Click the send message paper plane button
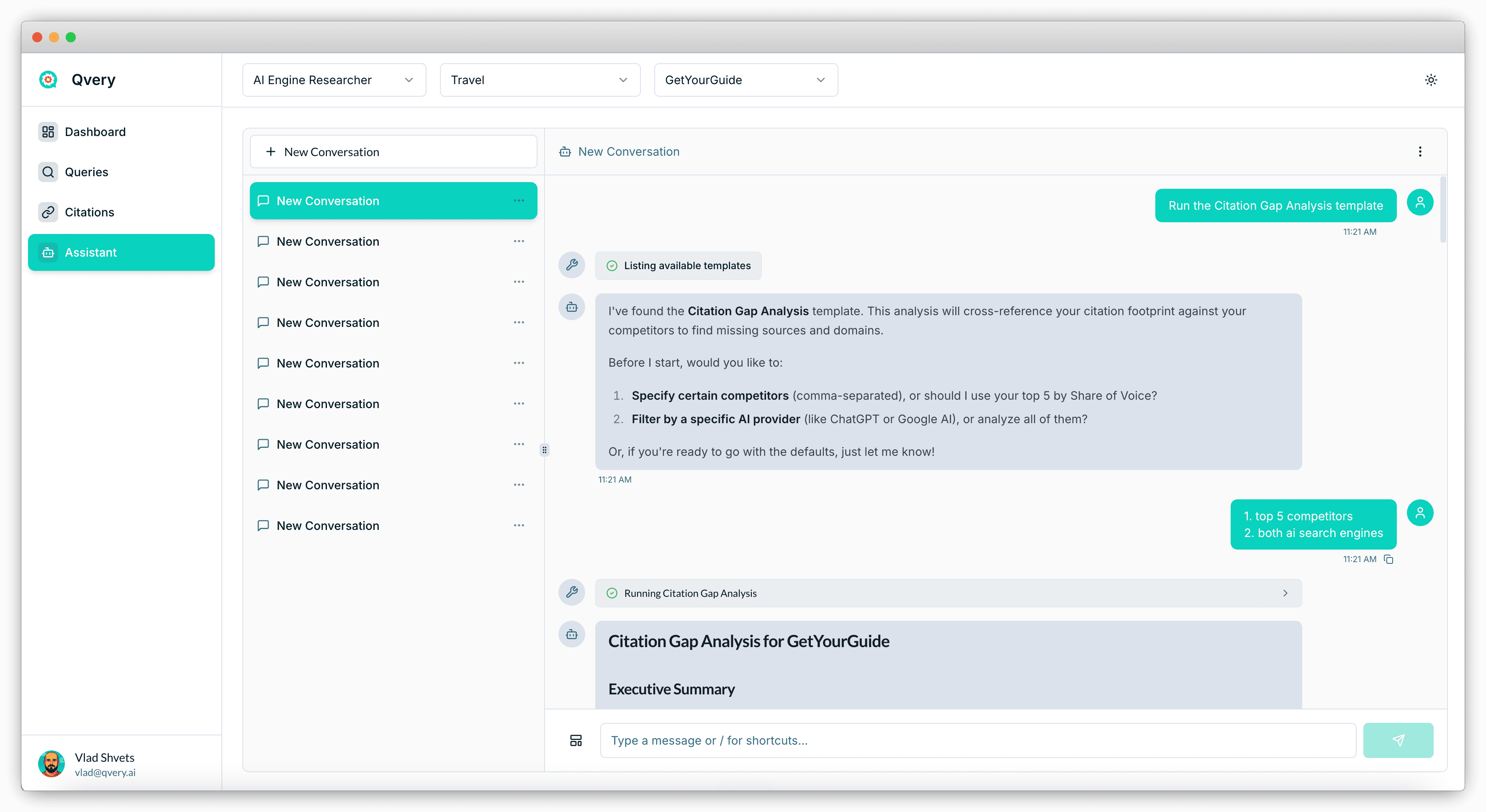This screenshot has height=812, width=1486. (1398, 740)
